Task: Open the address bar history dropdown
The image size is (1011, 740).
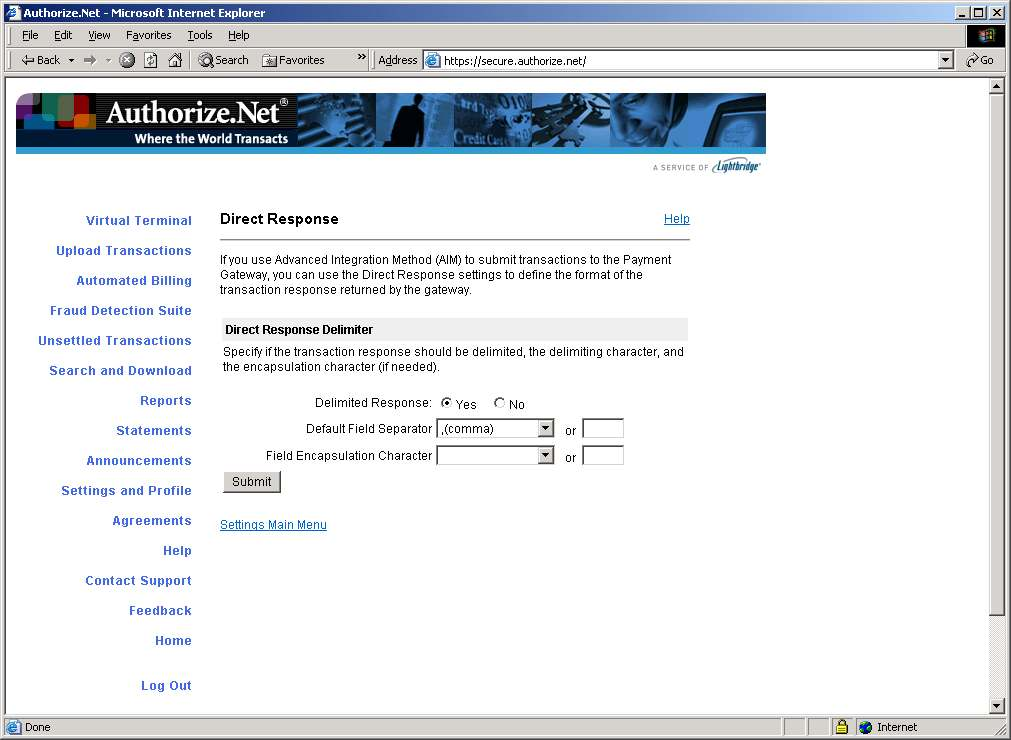Action: (x=946, y=60)
